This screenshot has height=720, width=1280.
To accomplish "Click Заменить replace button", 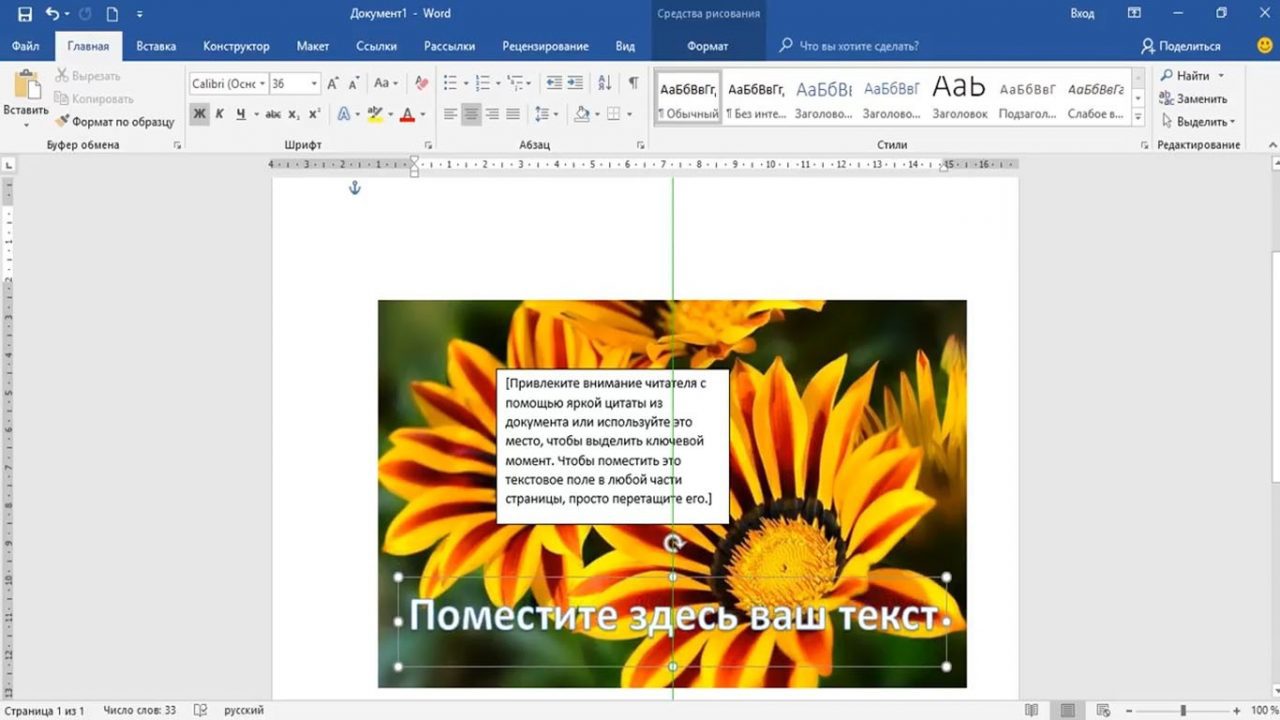I will 1193,99.
